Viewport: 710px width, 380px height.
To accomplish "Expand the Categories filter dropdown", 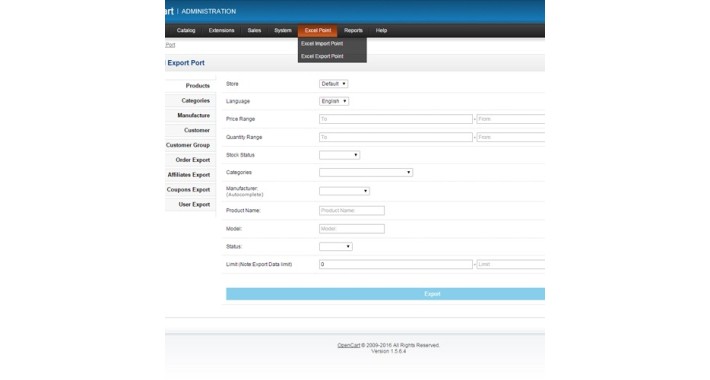I will tap(366, 173).
